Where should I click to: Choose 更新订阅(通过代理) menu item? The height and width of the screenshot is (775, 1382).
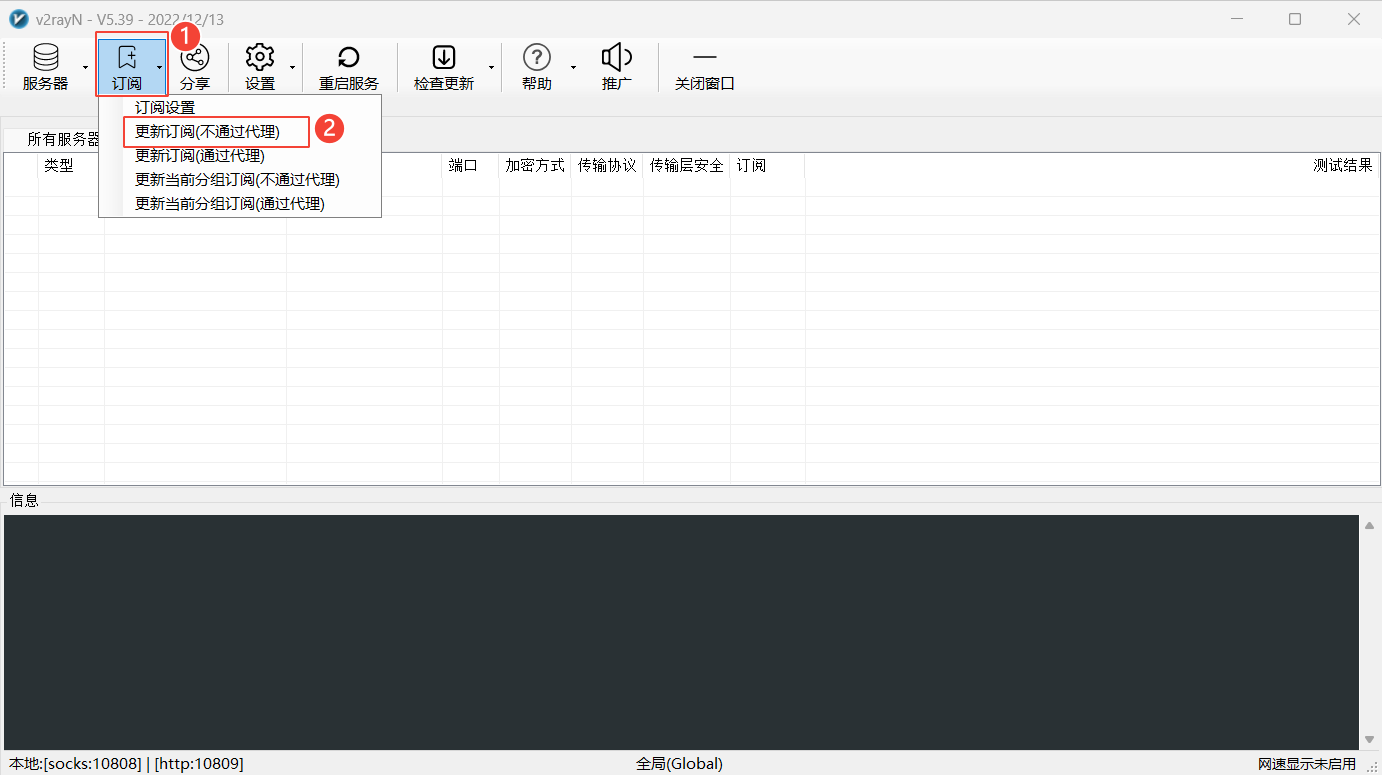point(199,155)
